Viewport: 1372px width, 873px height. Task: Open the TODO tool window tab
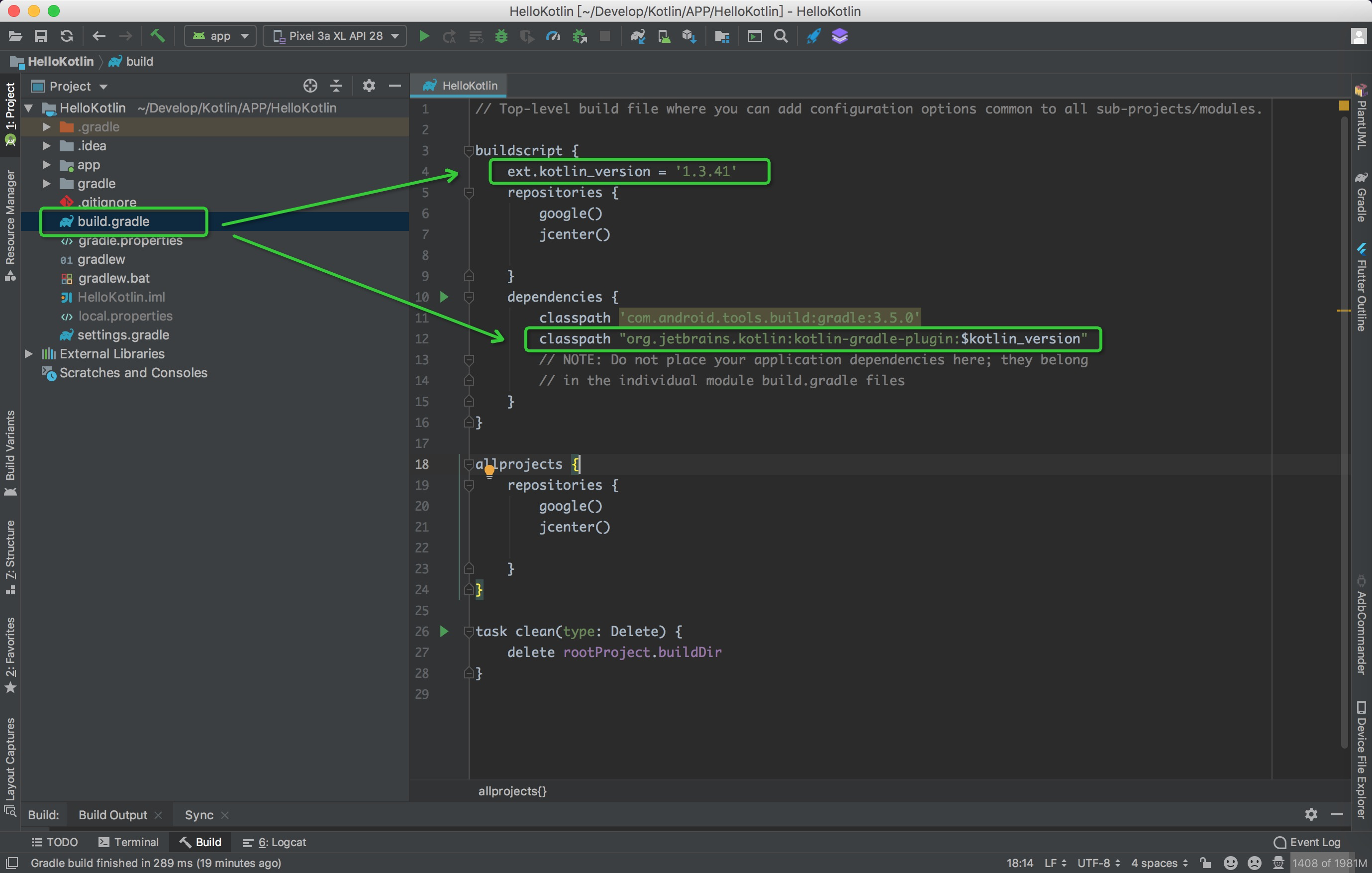[55, 842]
